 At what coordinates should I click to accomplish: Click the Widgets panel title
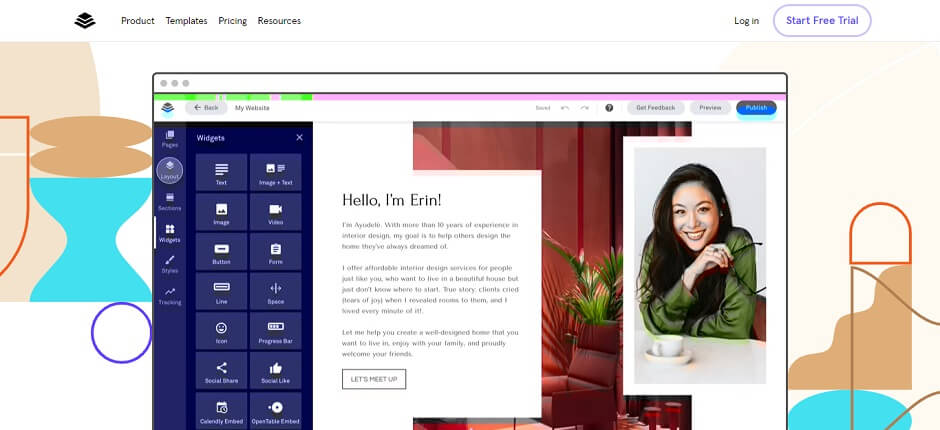(x=210, y=138)
